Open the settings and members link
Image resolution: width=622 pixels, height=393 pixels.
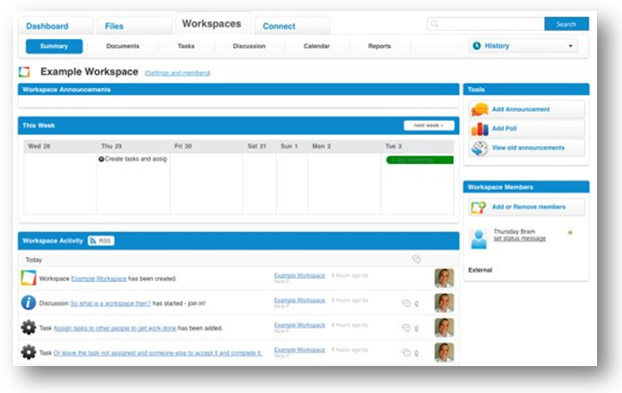click(177, 73)
